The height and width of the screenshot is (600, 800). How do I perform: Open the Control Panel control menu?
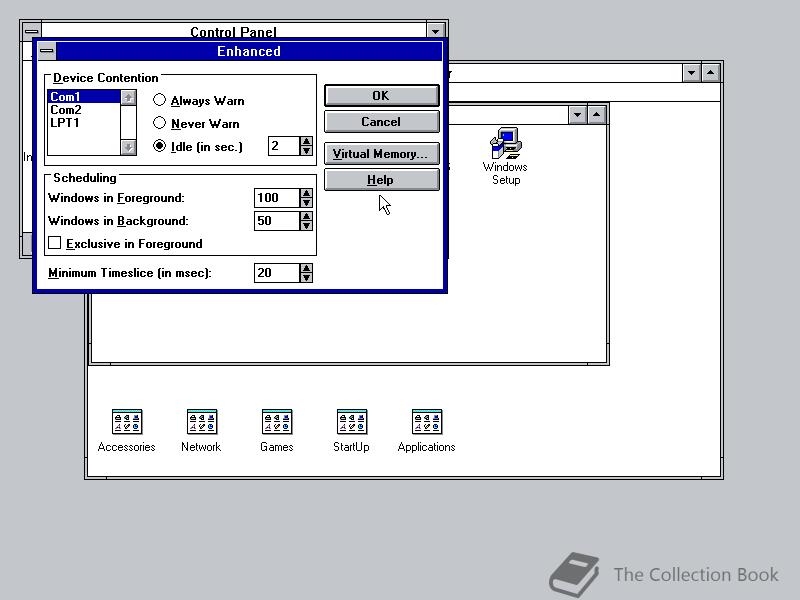pyautogui.click(x=32, y=31)
